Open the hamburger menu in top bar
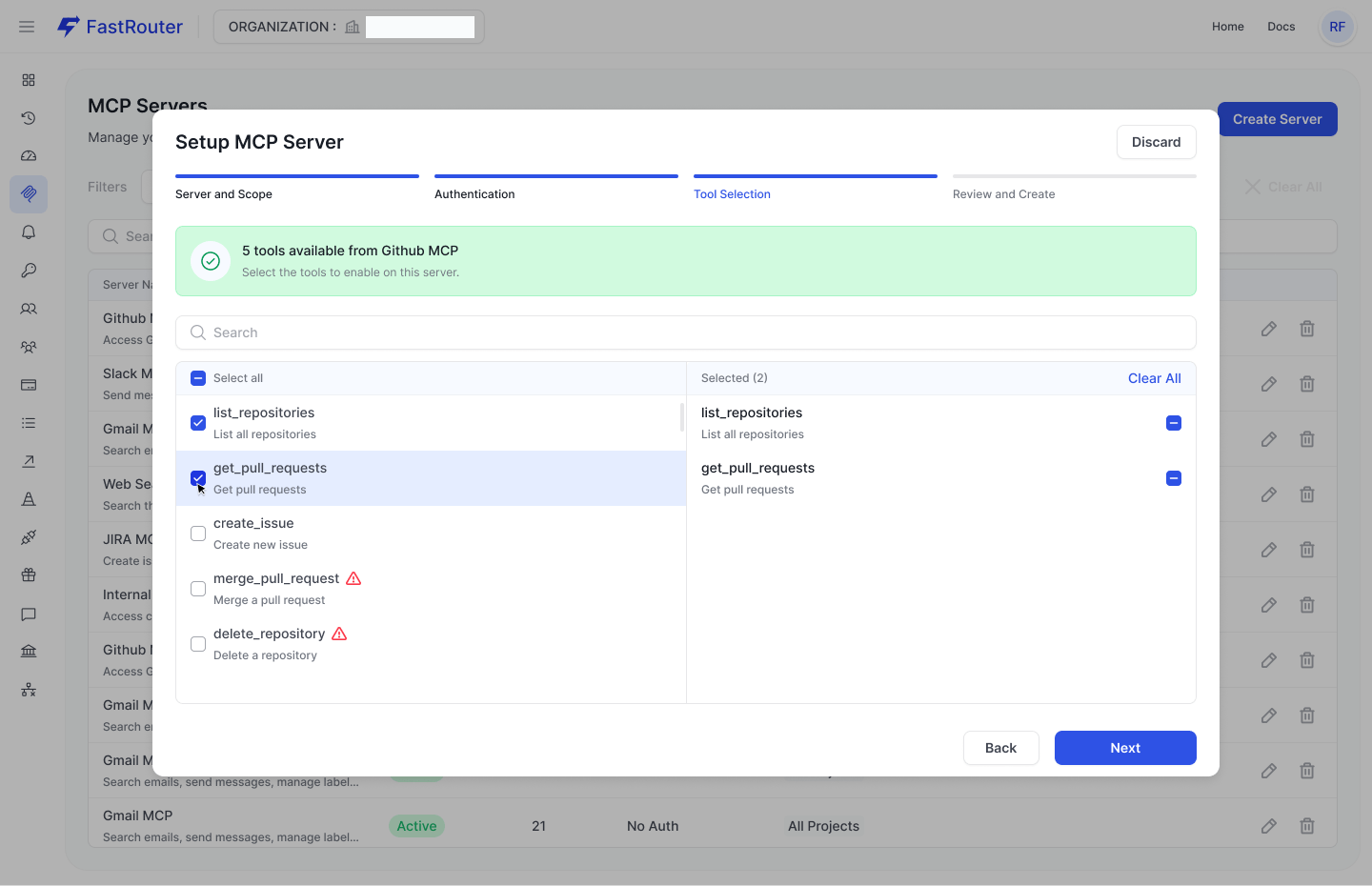 27,27
